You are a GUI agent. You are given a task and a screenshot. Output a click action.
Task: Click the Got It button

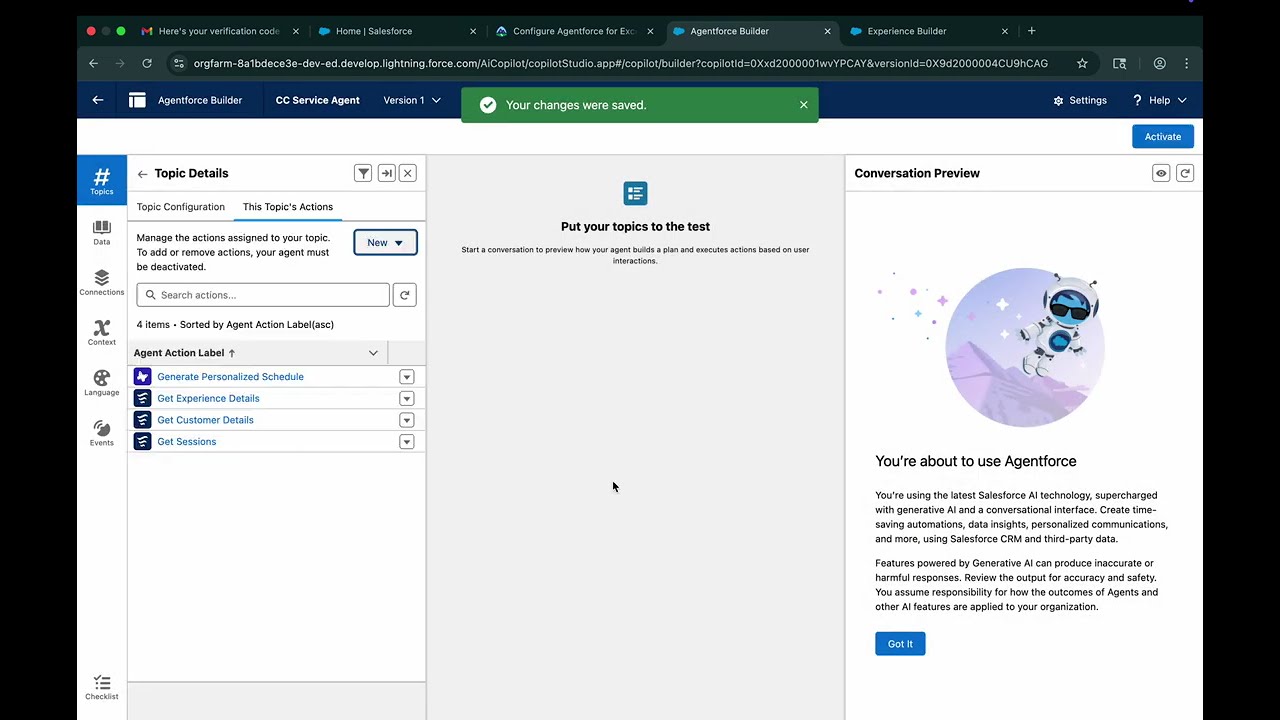(x=900, y=644)
